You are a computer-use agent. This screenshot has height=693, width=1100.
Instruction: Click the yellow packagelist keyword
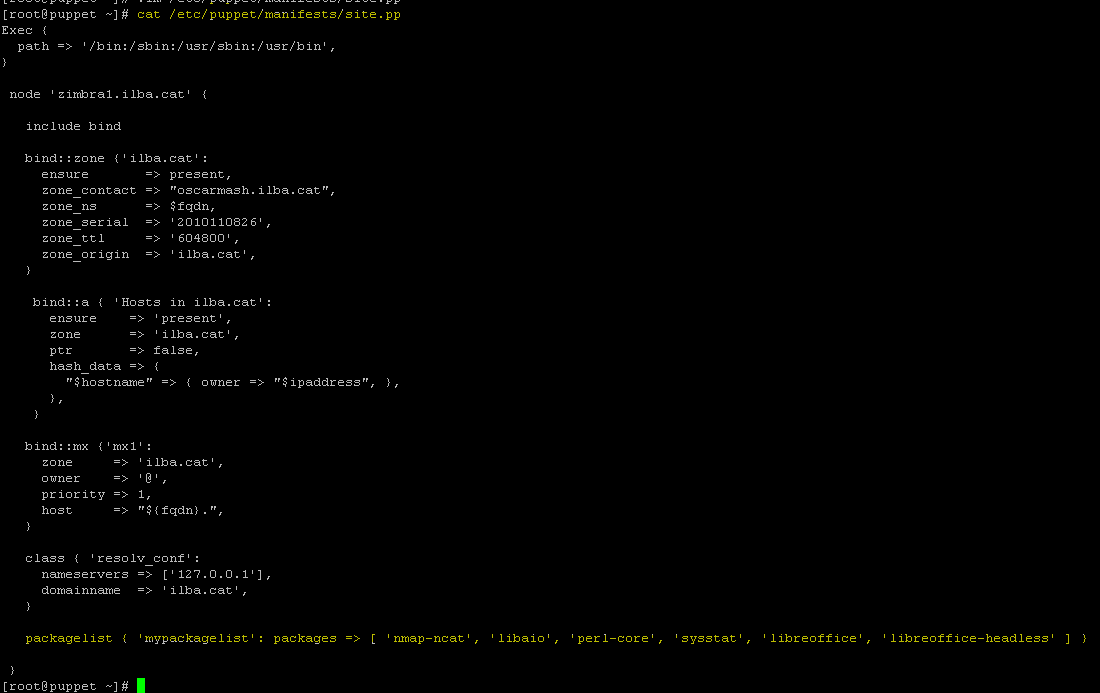coord(69,638)
